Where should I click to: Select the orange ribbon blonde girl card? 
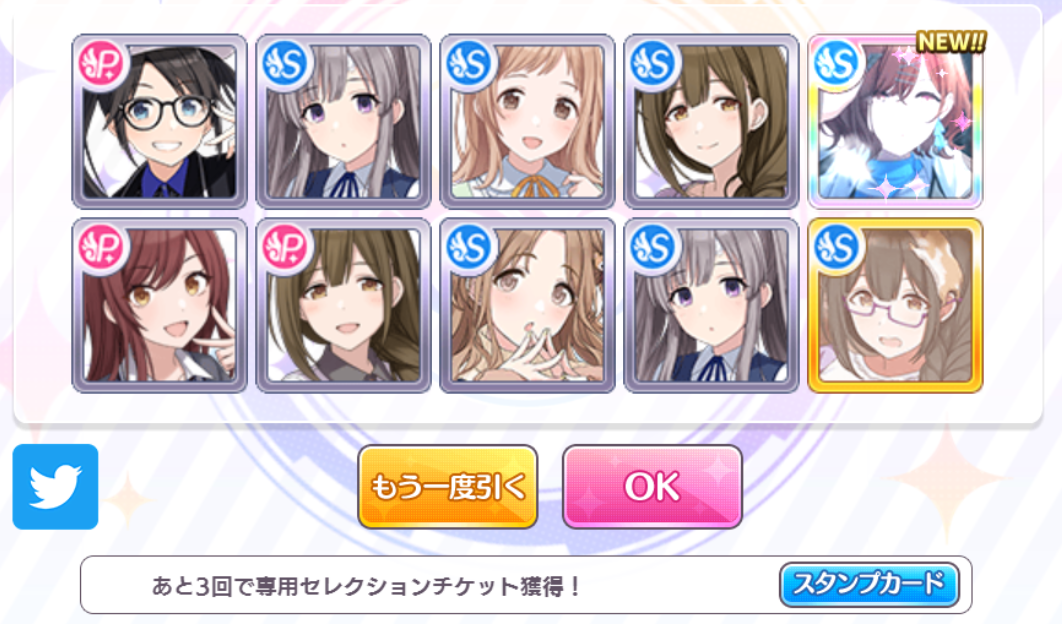coord(528,121)
